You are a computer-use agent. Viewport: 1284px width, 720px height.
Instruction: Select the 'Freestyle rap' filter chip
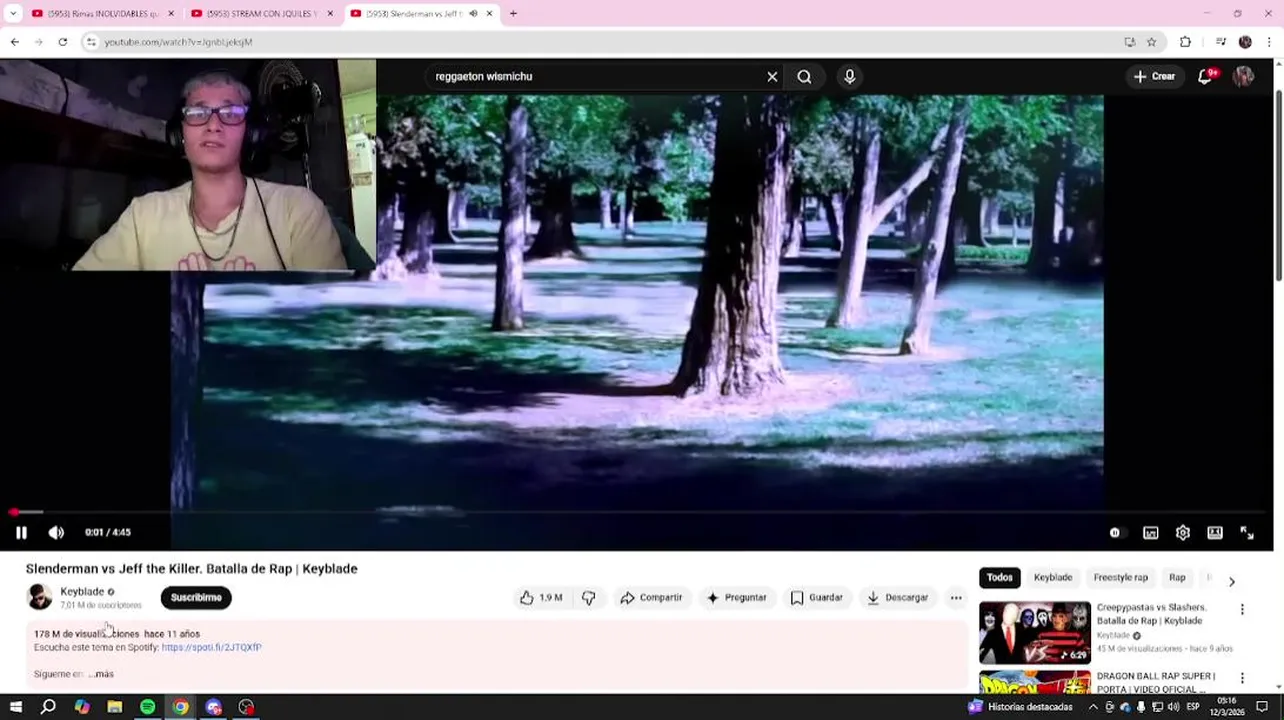click(x=1121, y=578)
